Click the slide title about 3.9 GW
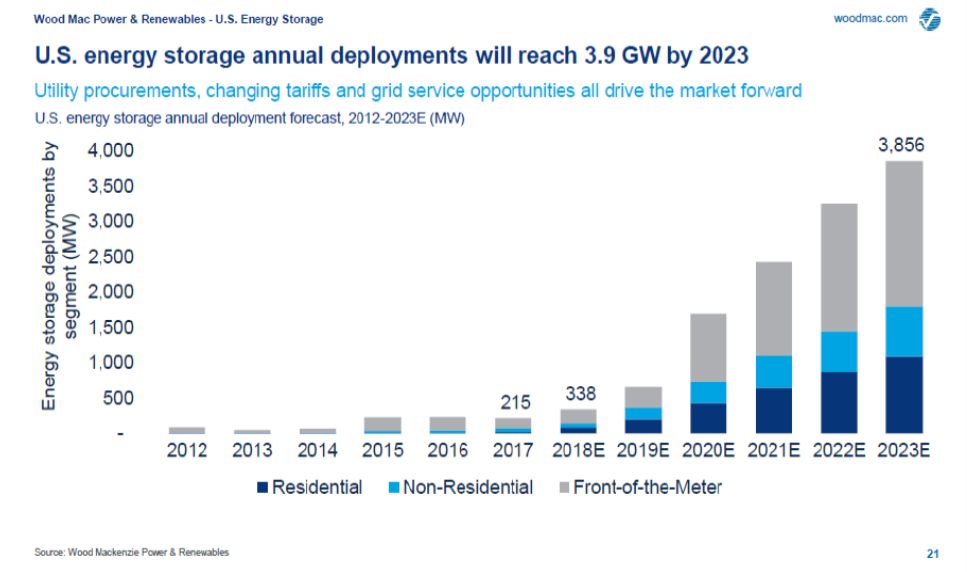 click(392, 55)
